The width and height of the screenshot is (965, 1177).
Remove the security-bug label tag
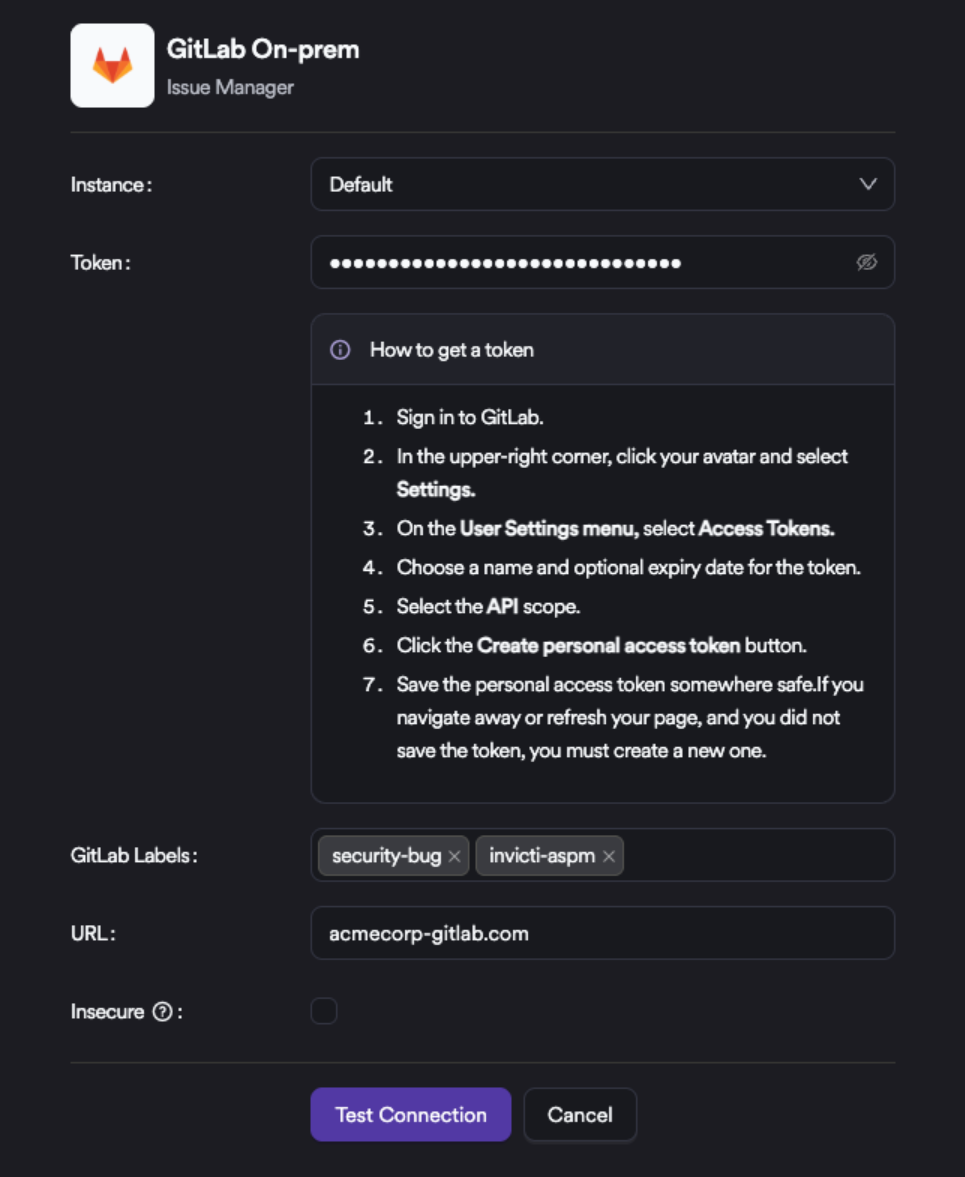[x=454, y=856]
